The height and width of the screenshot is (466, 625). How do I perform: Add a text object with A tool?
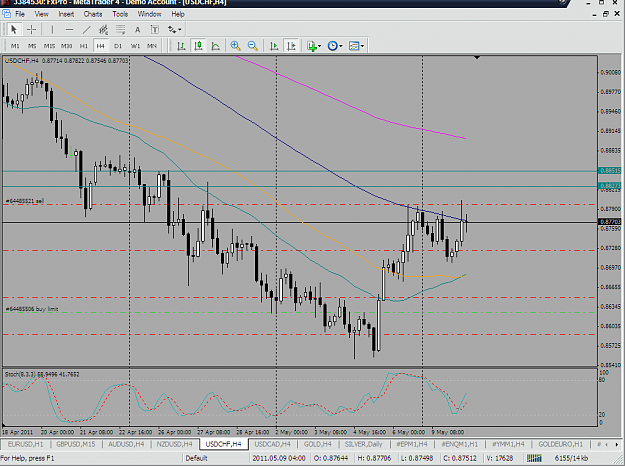tap(138, 29)
